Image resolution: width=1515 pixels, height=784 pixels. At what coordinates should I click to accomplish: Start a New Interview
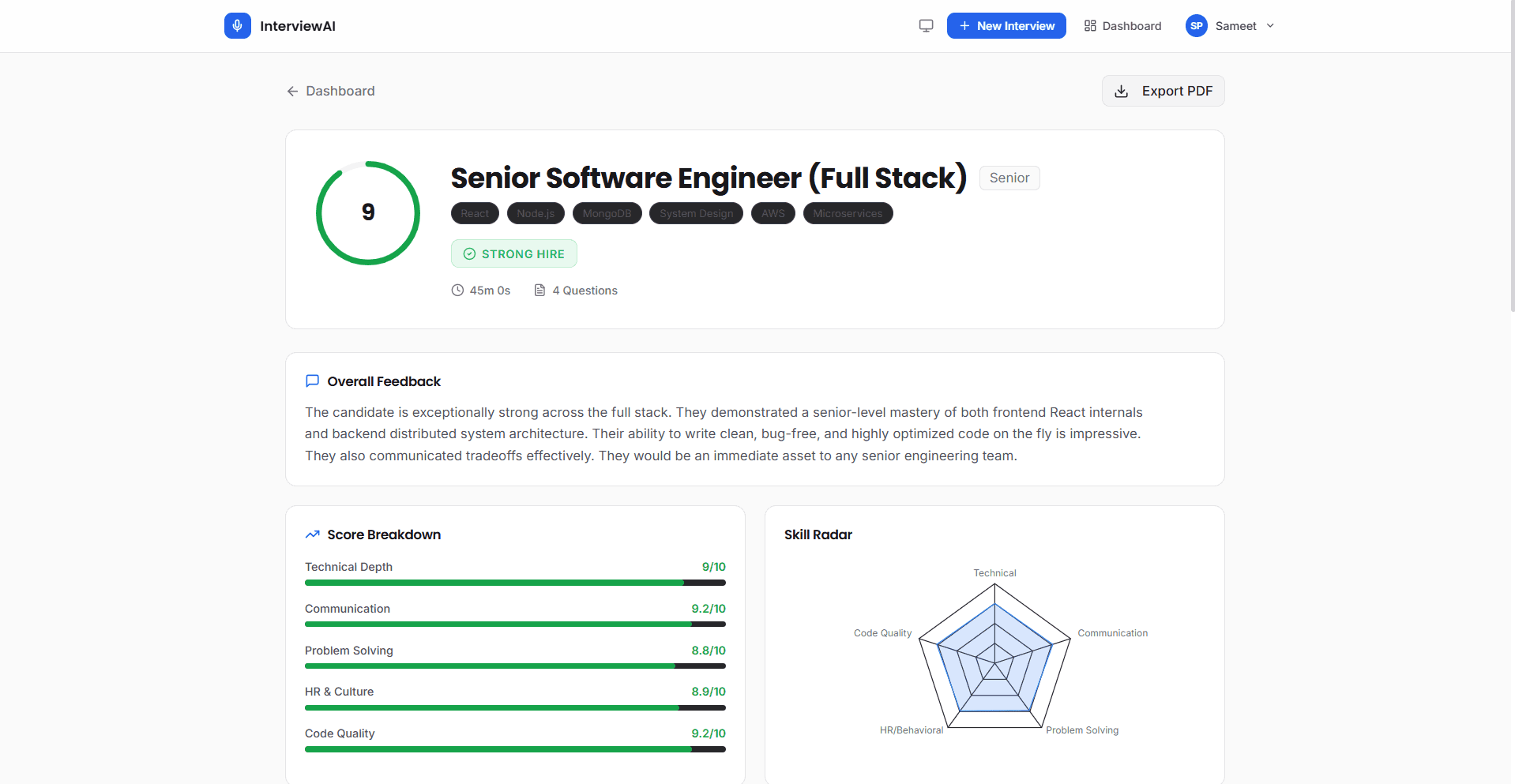[1006, 26]
